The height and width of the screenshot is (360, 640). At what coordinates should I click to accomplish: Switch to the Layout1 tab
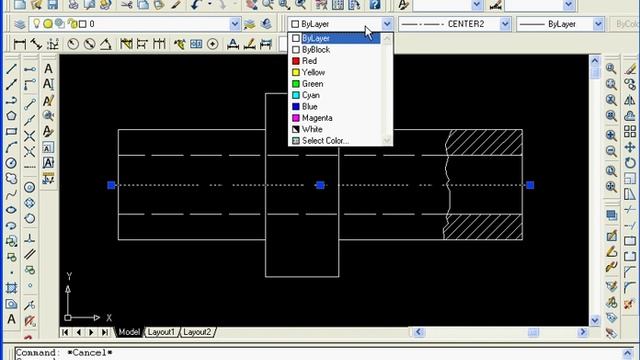click(161, 332)
